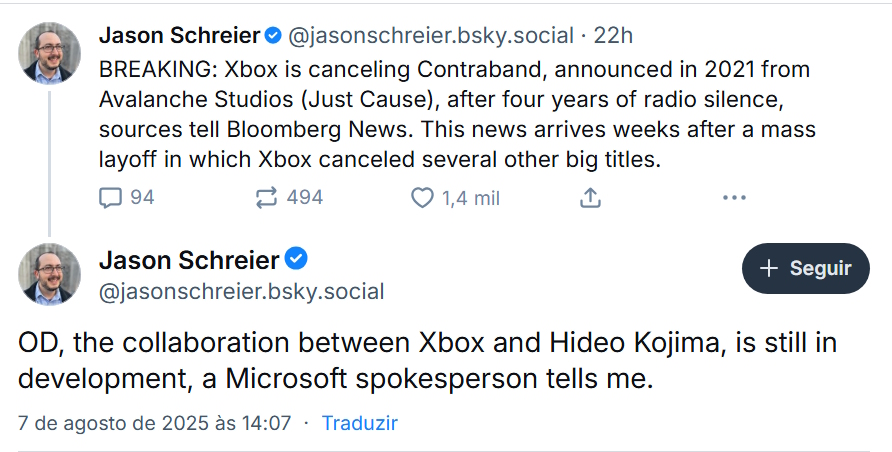
Task: Follow the author with the Seguir button
Action: [805, 268]
